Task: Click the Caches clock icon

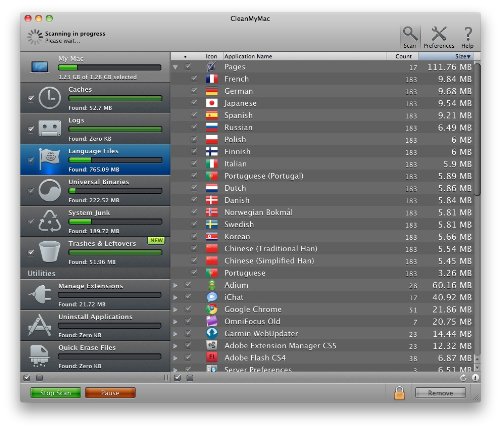Action: pos(50,98)
